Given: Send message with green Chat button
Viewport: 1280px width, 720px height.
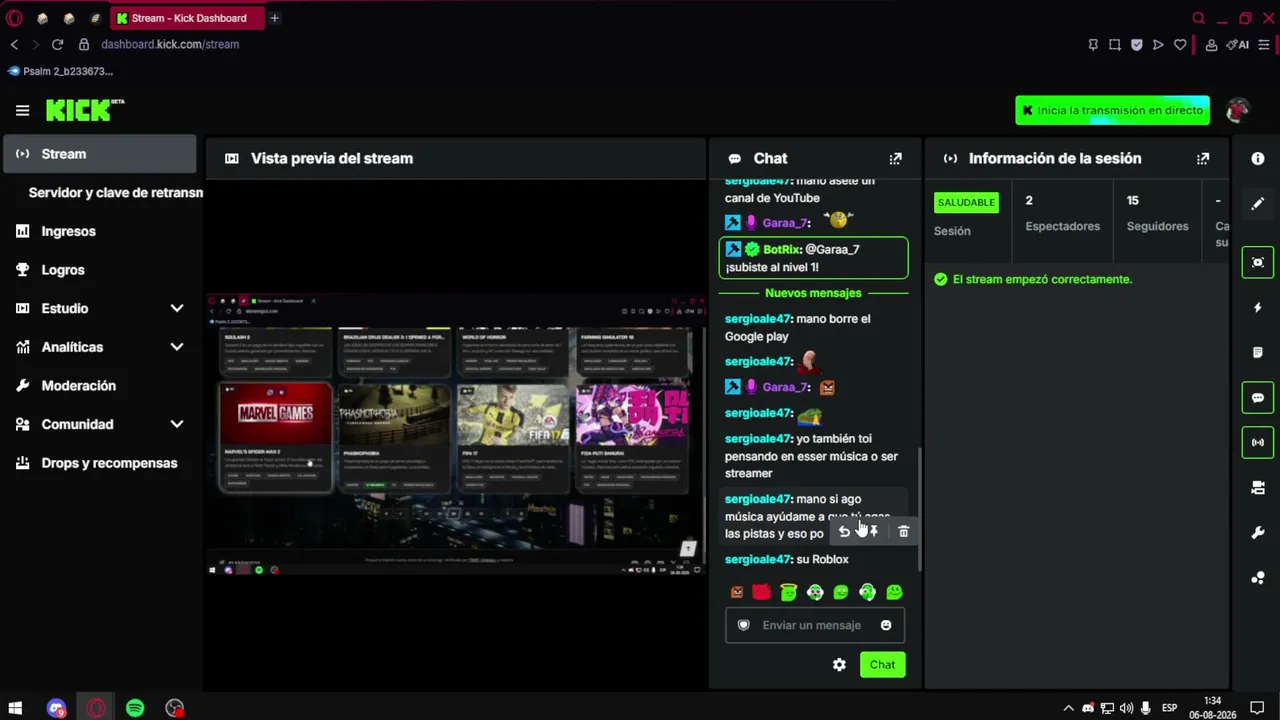Looking at the screenshot, I should pos(882,665).
